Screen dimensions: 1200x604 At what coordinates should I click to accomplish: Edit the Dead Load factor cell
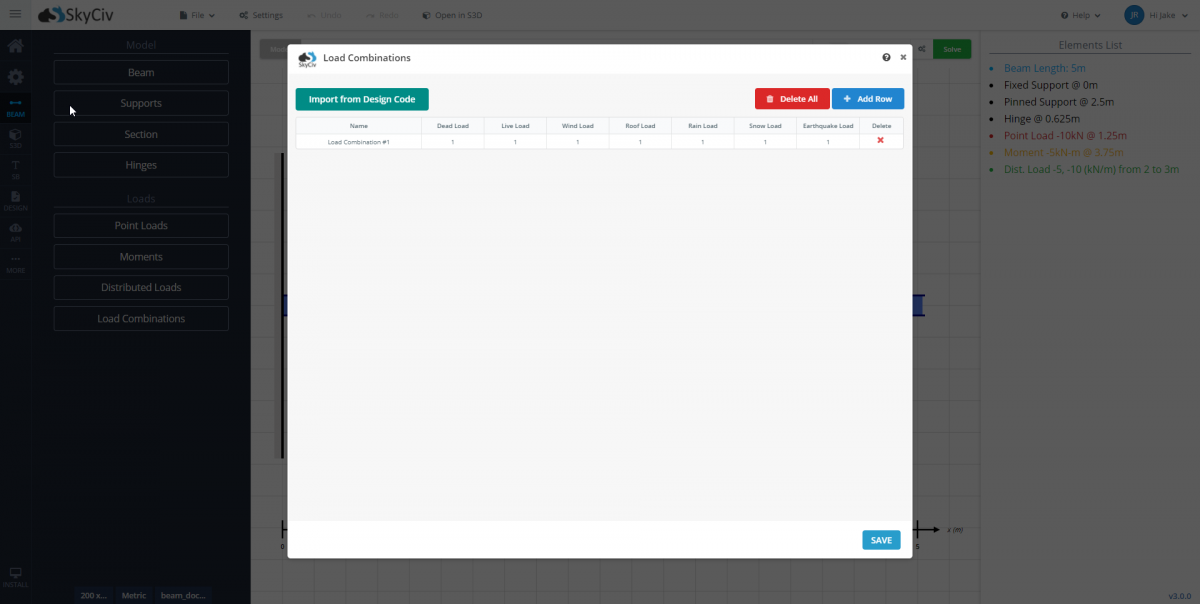[x=452, y=142]
